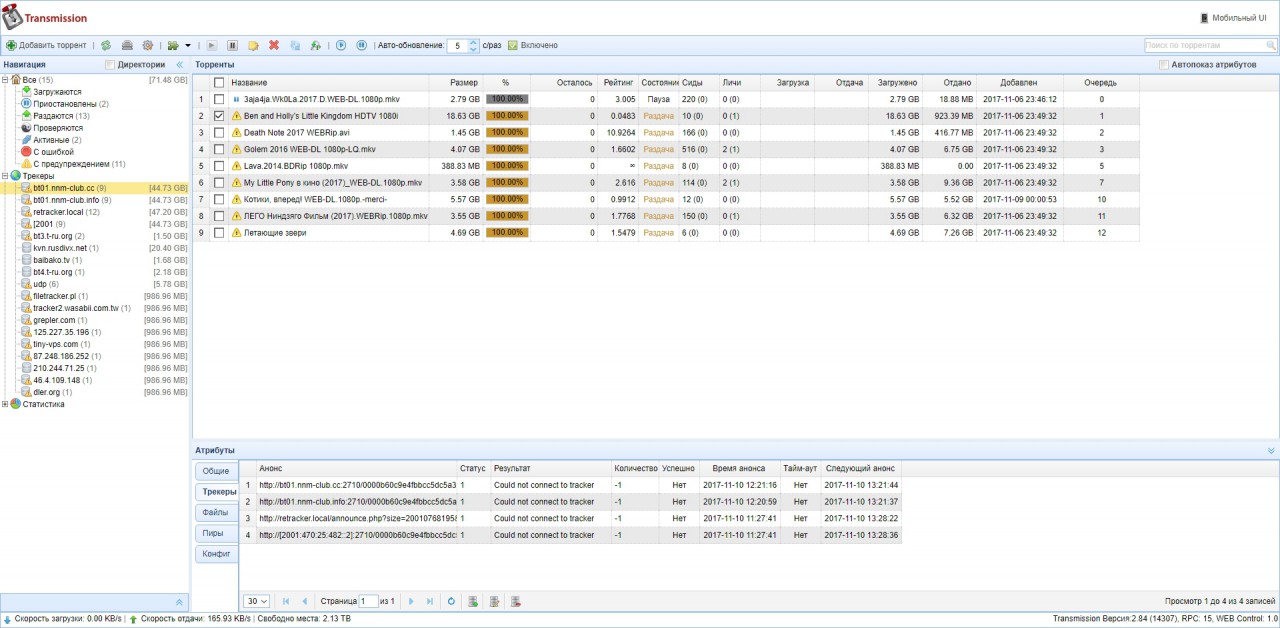Switch to the Пиры tab

[x=216, y=534]
